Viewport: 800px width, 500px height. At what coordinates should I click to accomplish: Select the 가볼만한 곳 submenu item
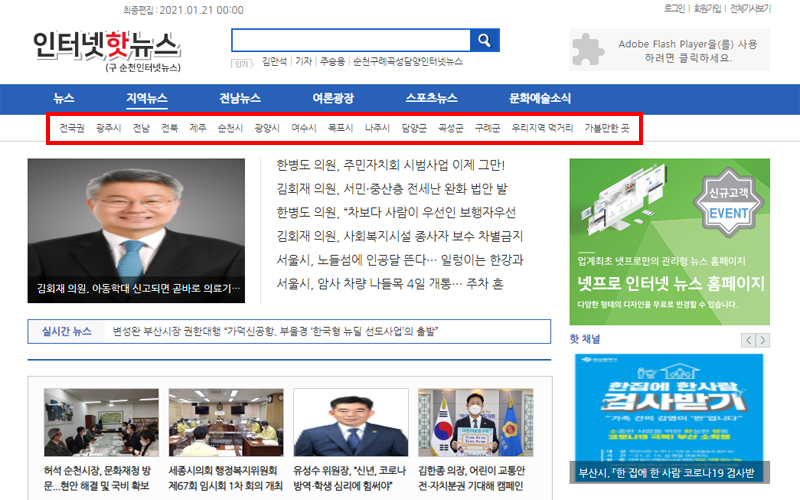pyautogui.click(x=607, y=128)
